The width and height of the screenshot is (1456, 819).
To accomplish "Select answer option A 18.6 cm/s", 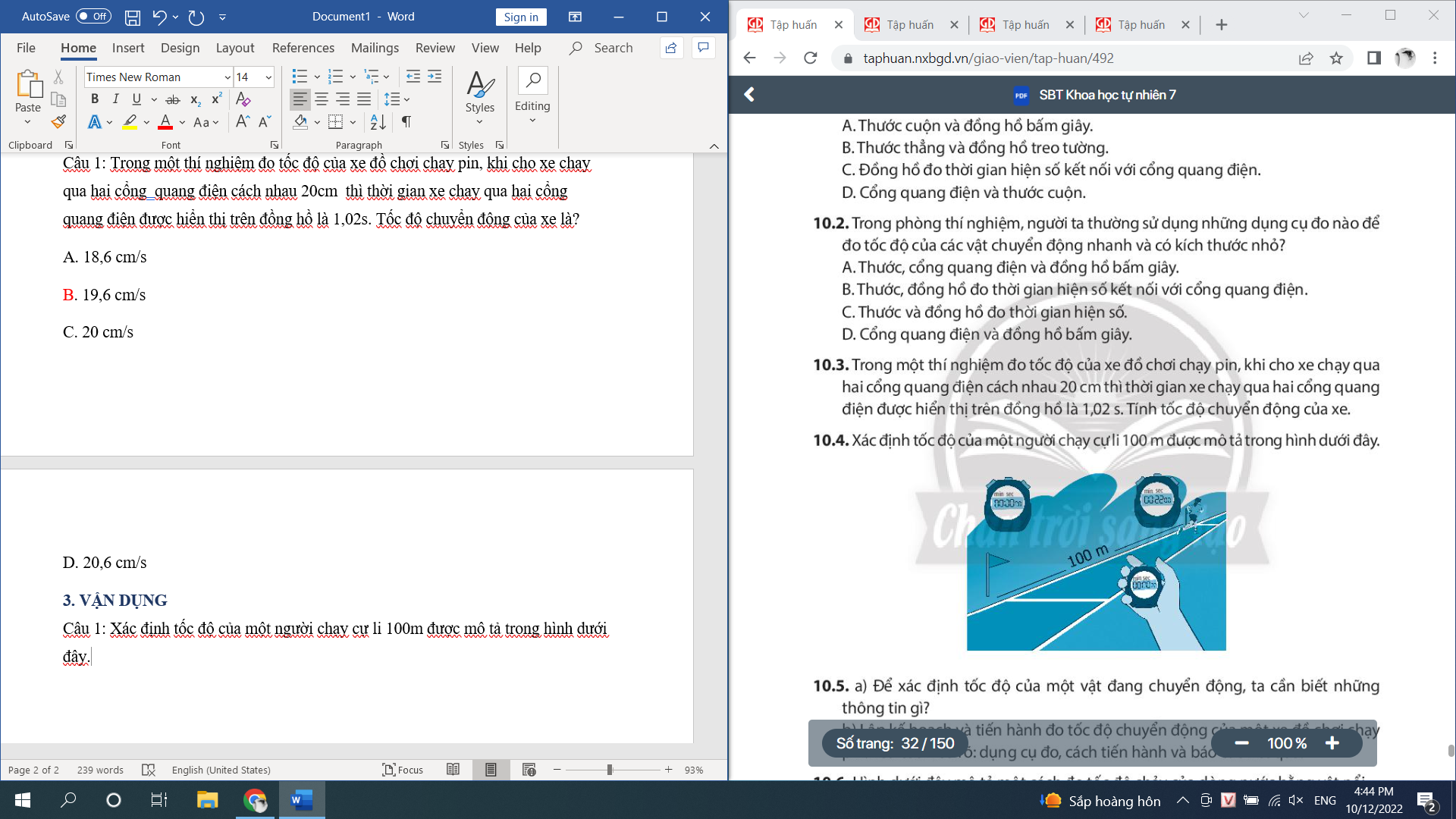I will click(x=103, y=257).
